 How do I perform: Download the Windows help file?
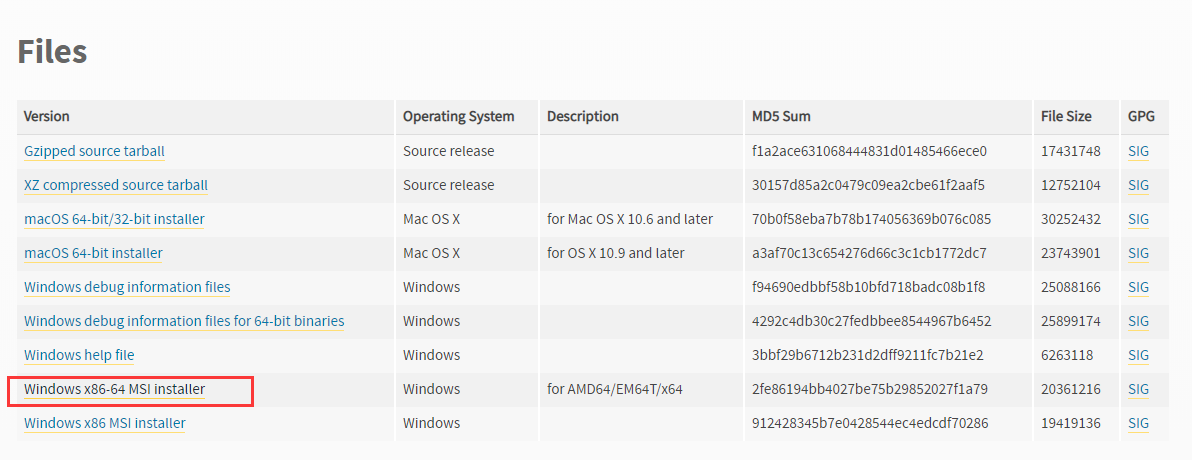click(x=79, y=355)
